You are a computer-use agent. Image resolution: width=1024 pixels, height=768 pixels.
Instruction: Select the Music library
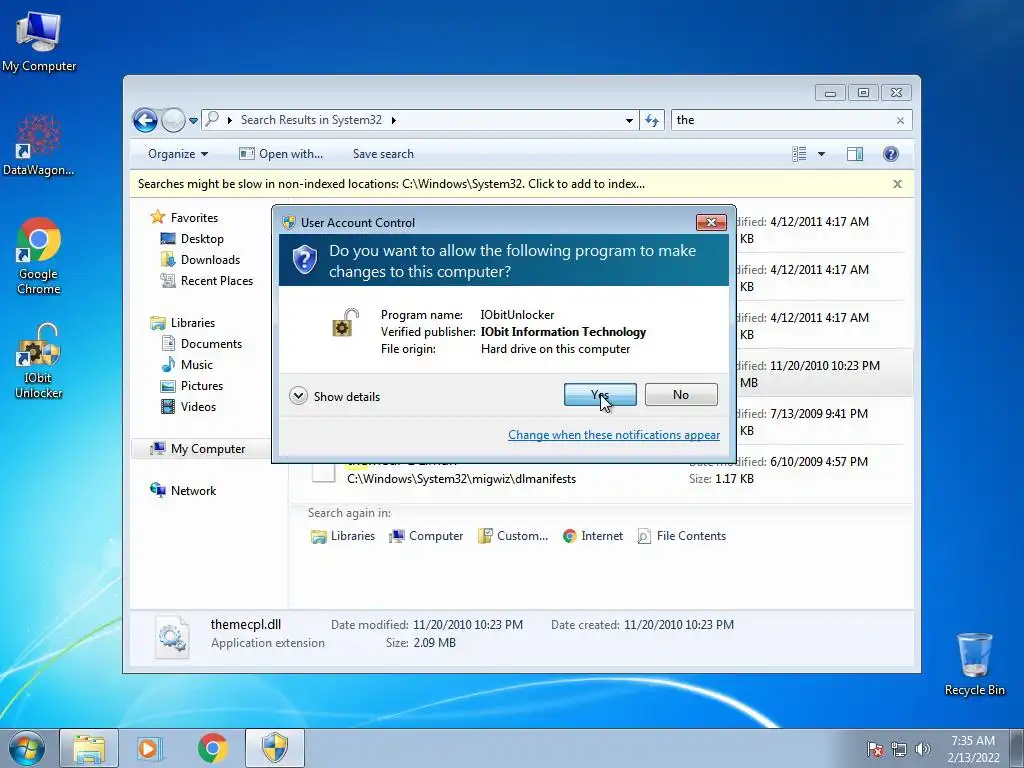tap(187, 364)
